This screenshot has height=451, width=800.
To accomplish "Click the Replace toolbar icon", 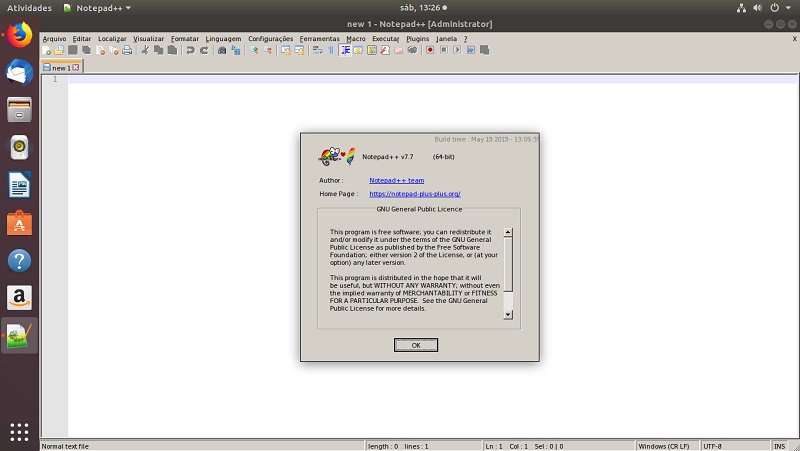I will point(236,50).
